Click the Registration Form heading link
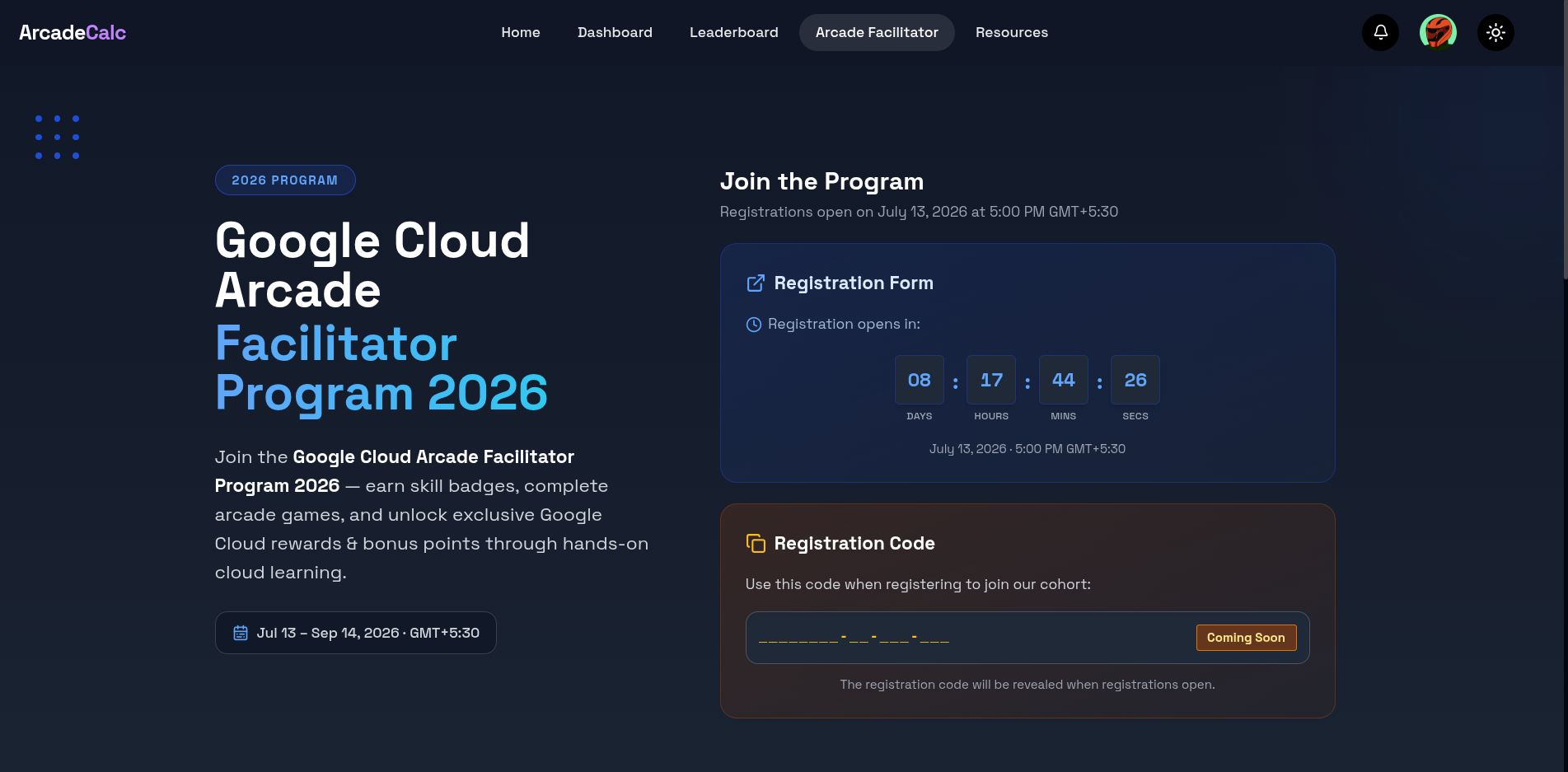This screenshot has height=772, width=1568. [854, 283]
